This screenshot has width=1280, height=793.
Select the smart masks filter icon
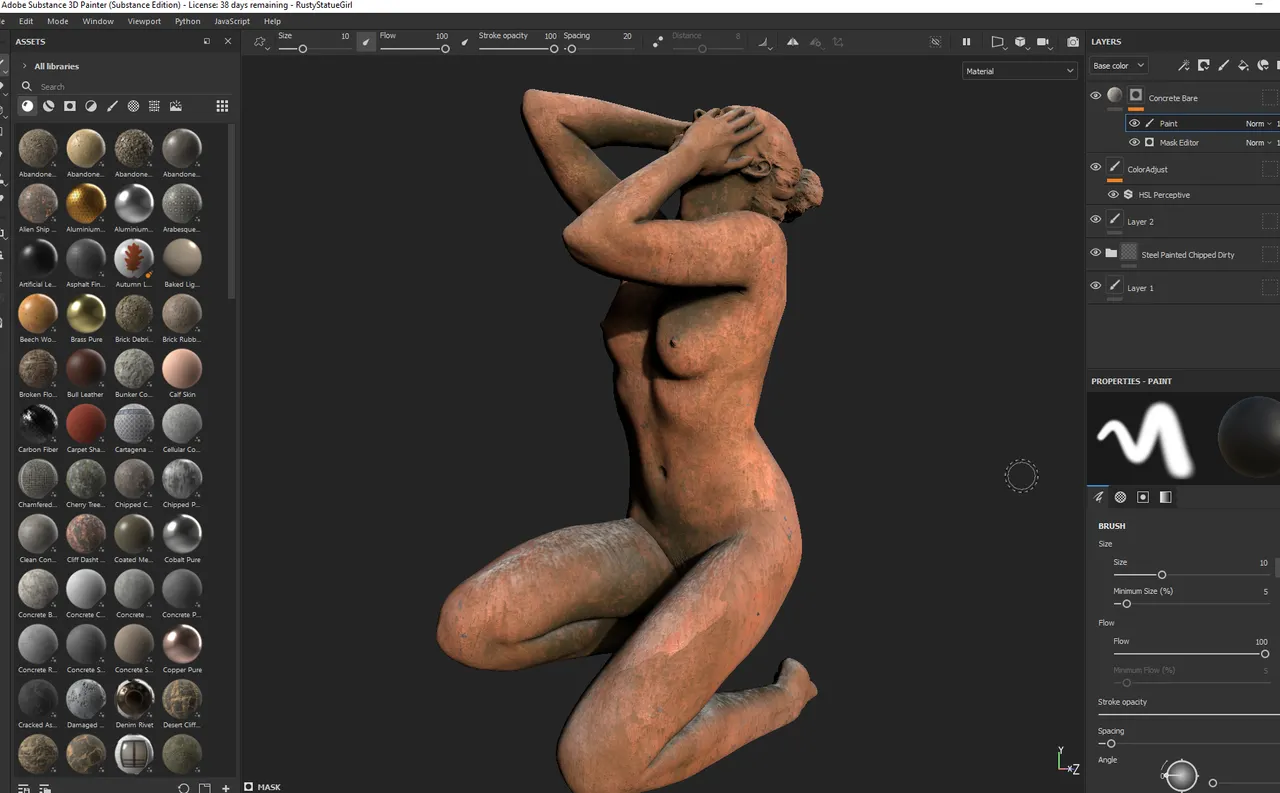tap(70, 106)
